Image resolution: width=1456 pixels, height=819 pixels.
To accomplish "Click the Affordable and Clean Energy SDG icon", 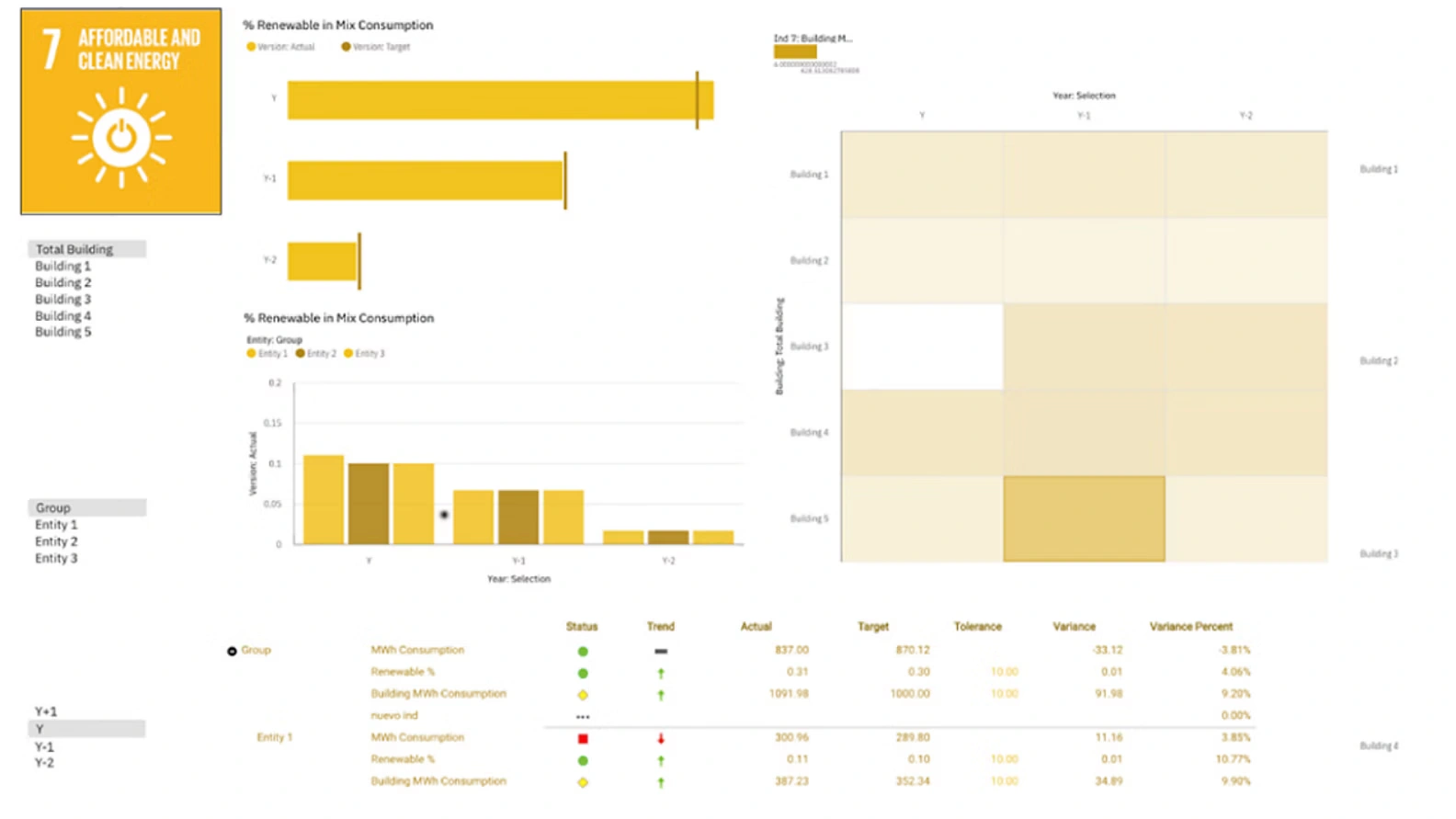I will coord(121,111).
